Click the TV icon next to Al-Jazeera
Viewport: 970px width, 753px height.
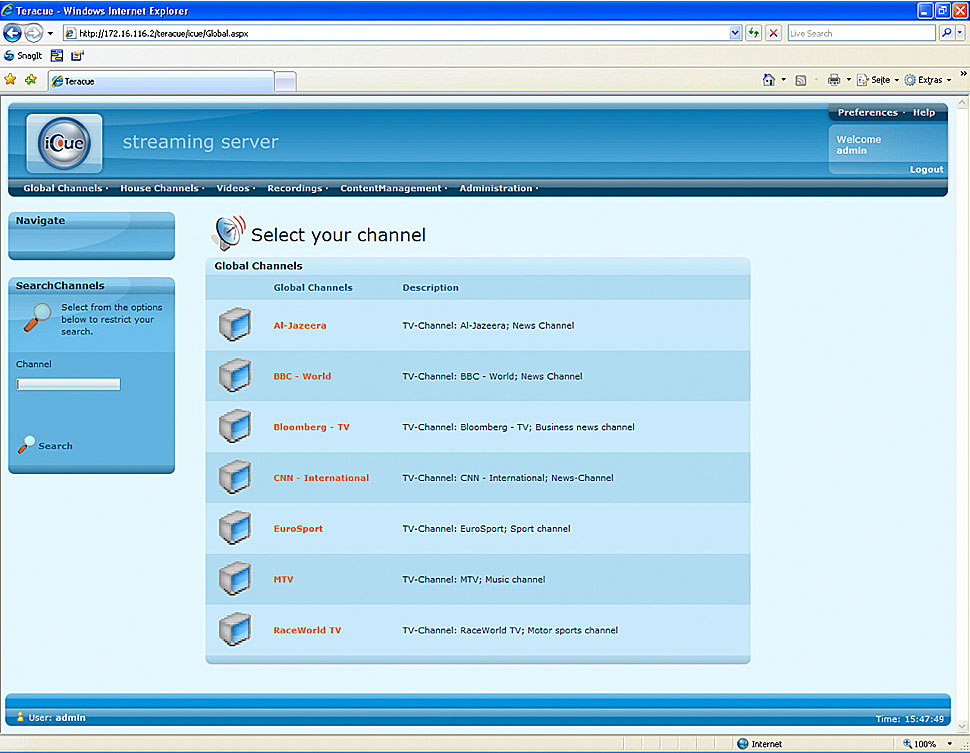pyautogui.click(x=234, y=325)
